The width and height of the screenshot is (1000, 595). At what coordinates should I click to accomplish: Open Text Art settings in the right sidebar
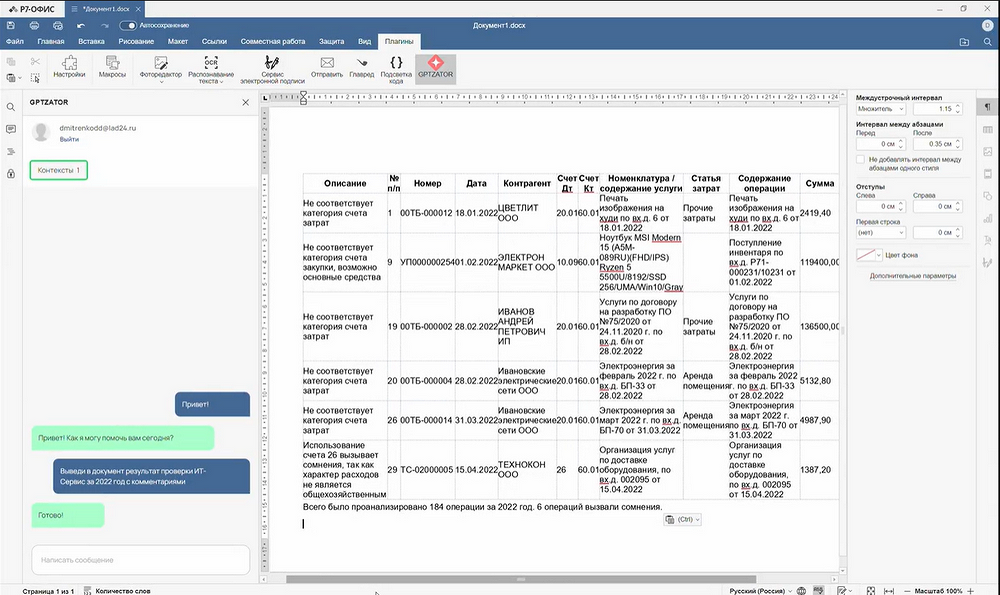(x=987, y=240)
